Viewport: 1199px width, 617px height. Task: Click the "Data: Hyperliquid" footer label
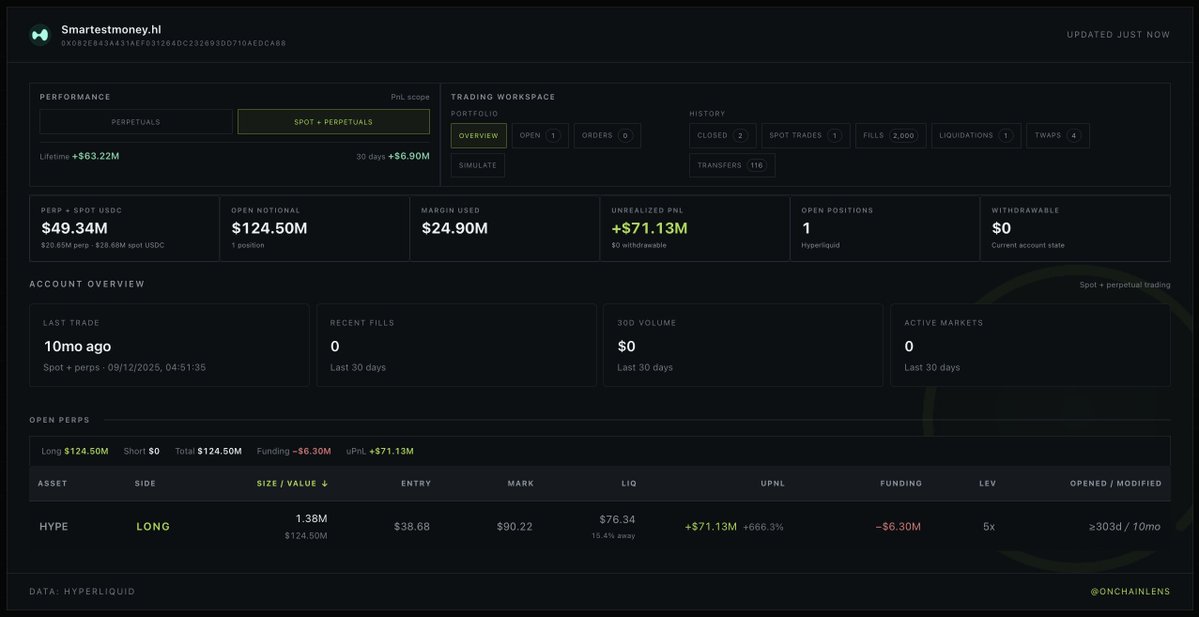tap(82, 592)
